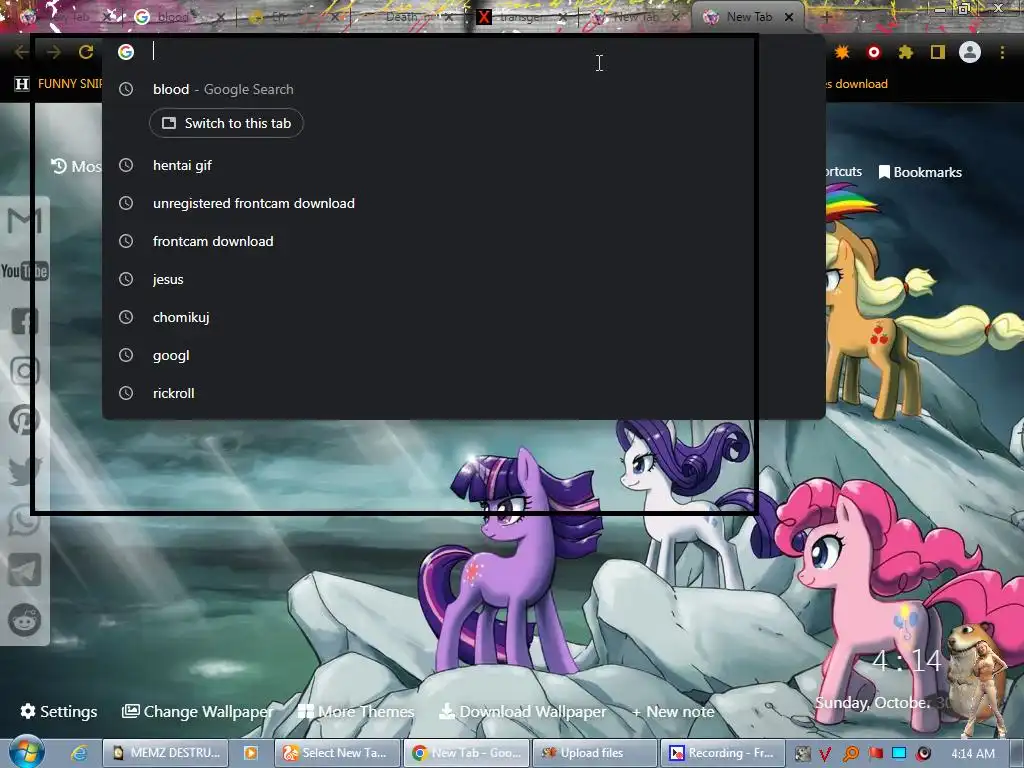Open Instagram from the sidebar
The height and width of the screenshot is (768, 1024).
25,371
